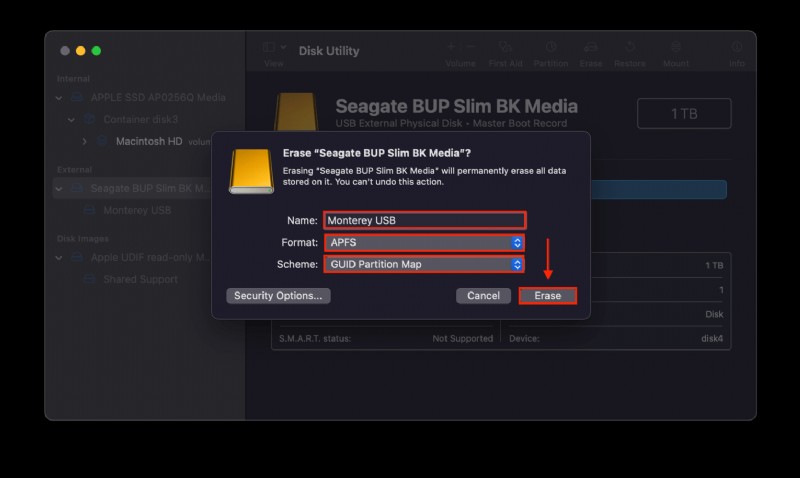Click the Partition toolbar icon
This screenshot has height=478, width=800.
pos(551,47)
